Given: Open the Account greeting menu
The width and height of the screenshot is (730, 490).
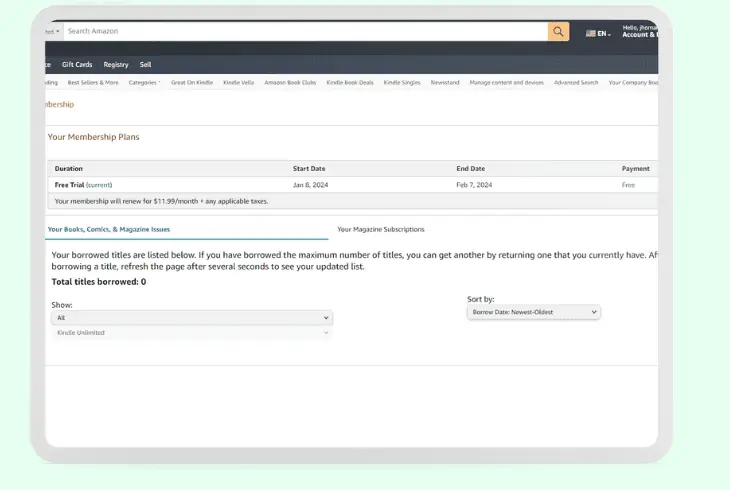Looking at the screenshot, I should coord(640,31).
